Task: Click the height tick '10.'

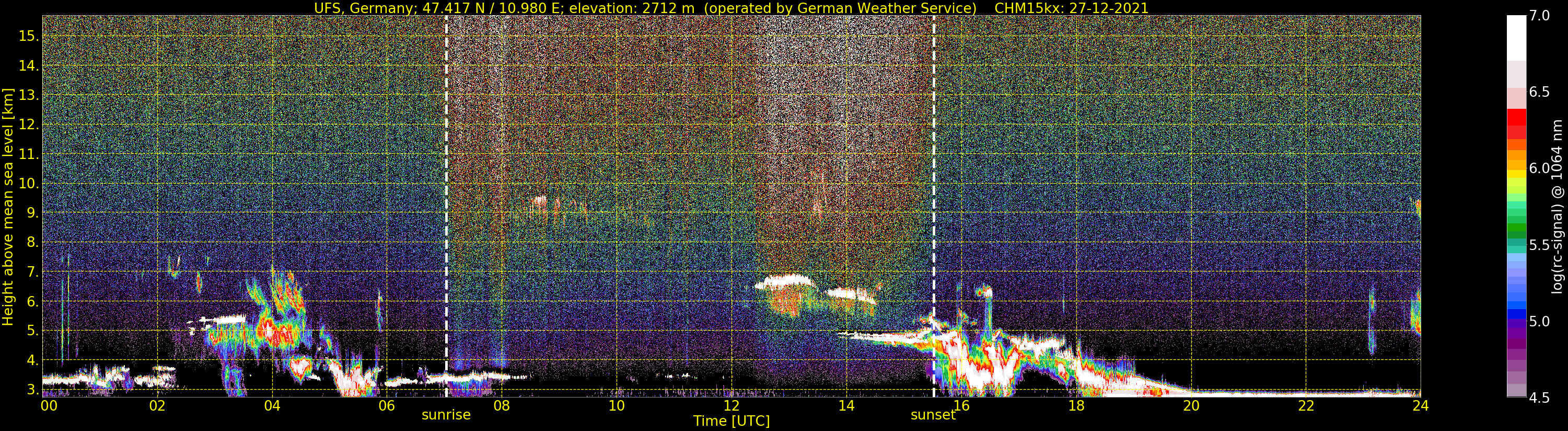Action: tap(29, 184)
